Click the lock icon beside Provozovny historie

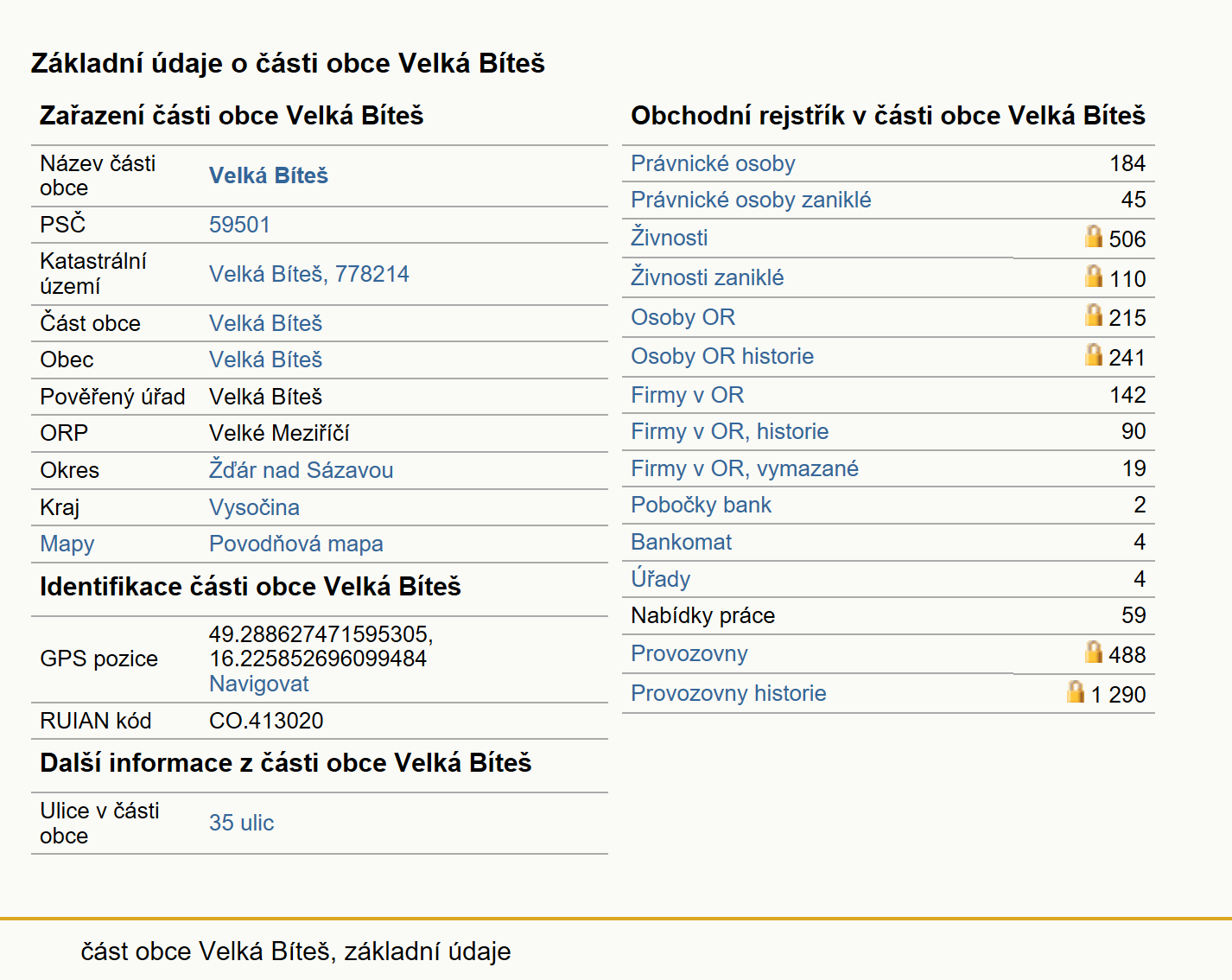click(x=1076, y=691)
